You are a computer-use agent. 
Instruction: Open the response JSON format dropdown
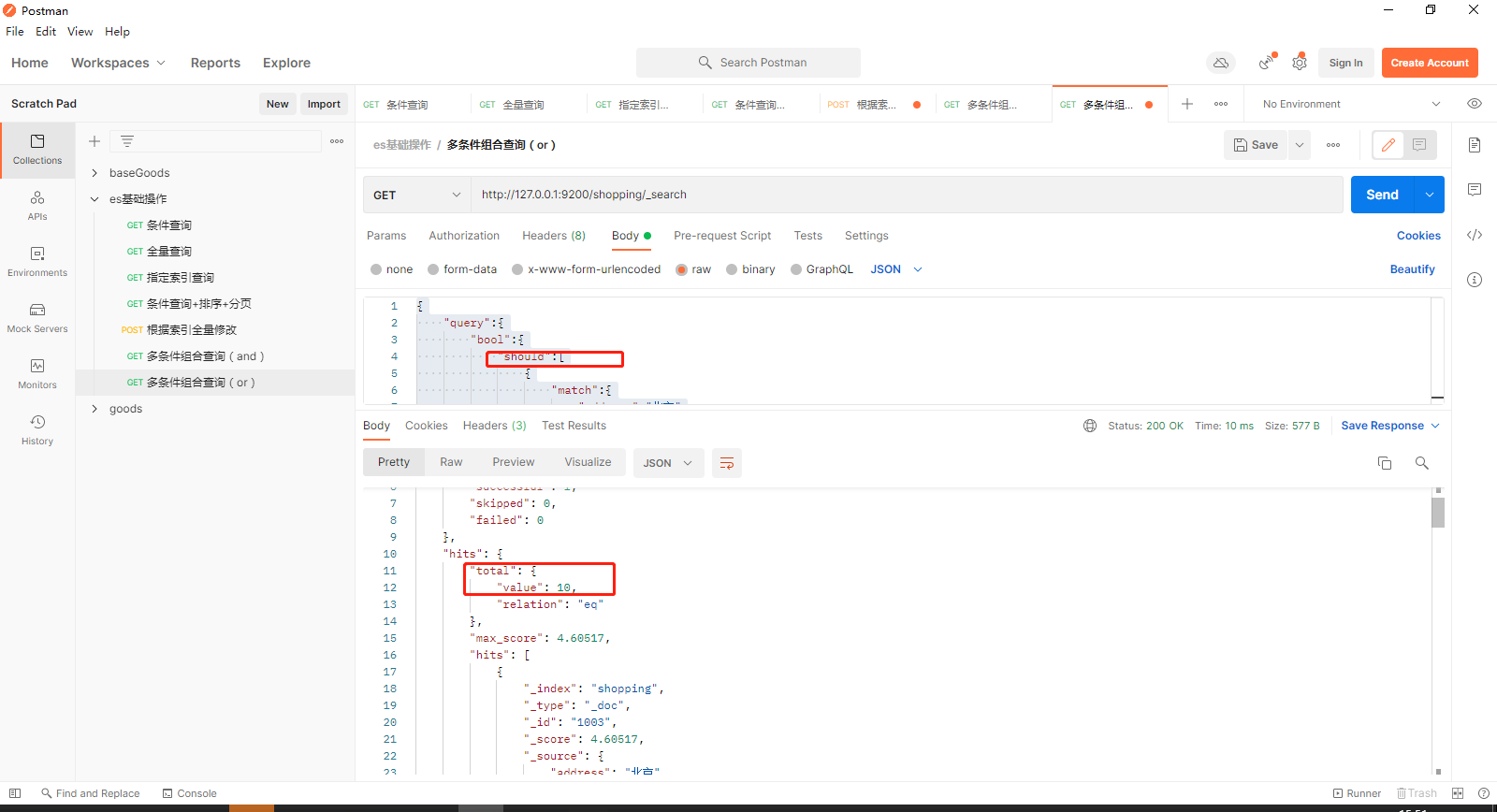tap(668, 463)
